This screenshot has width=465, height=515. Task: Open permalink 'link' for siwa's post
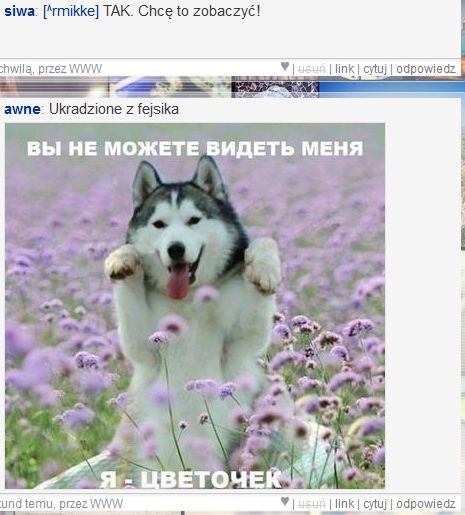coord(344,69)
